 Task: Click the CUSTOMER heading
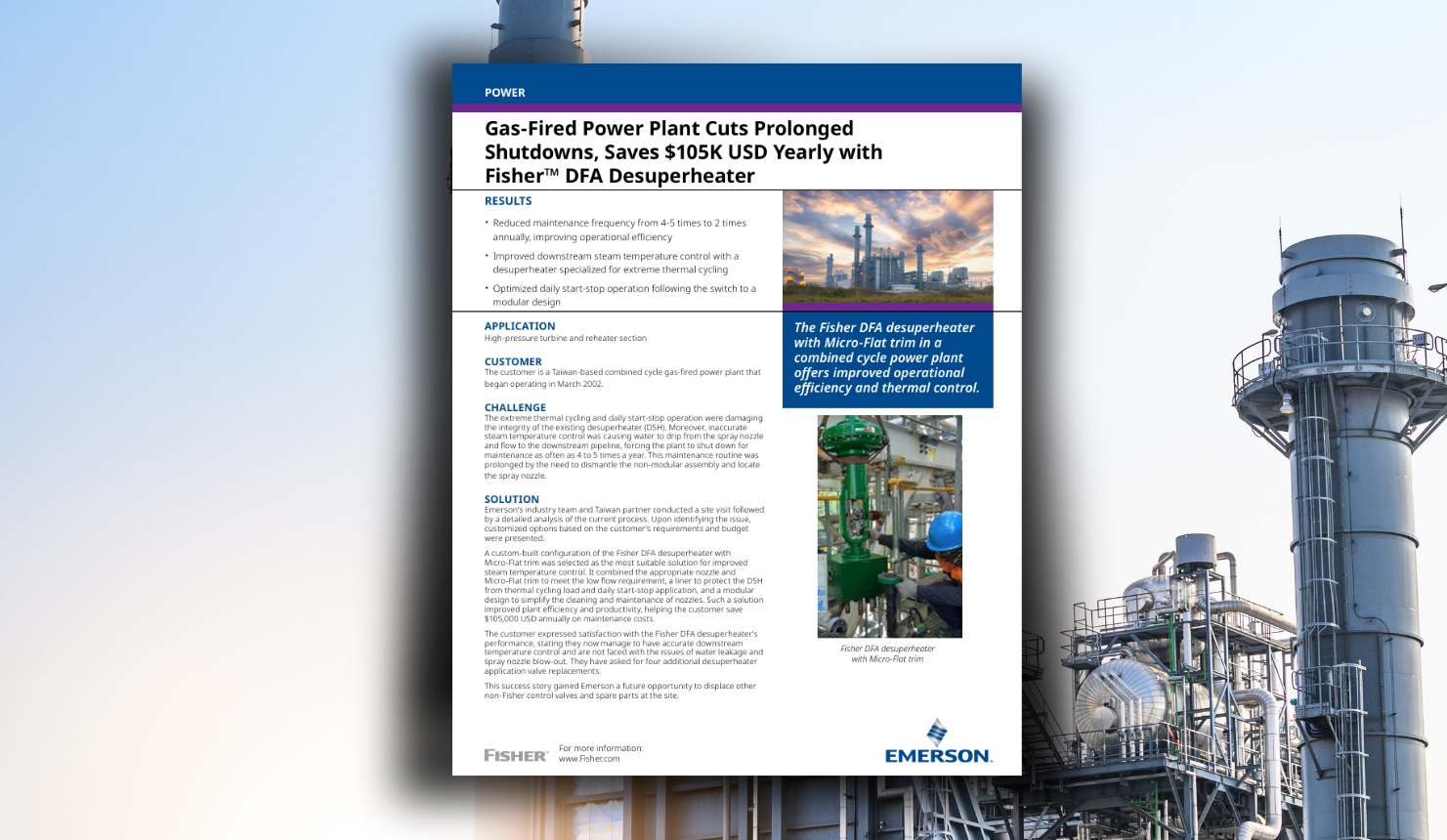coord(513,361)
